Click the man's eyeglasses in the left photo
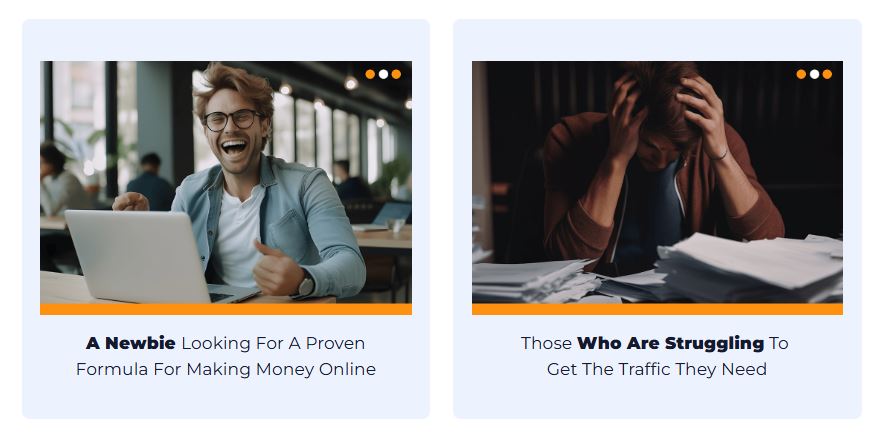 (232, 120)
